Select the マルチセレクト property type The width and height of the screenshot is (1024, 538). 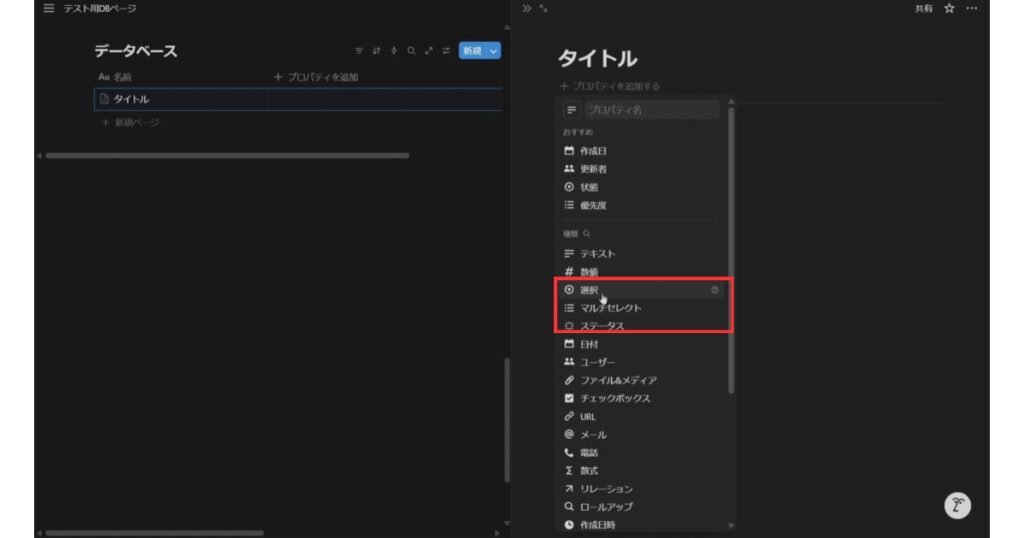(610, 308)
